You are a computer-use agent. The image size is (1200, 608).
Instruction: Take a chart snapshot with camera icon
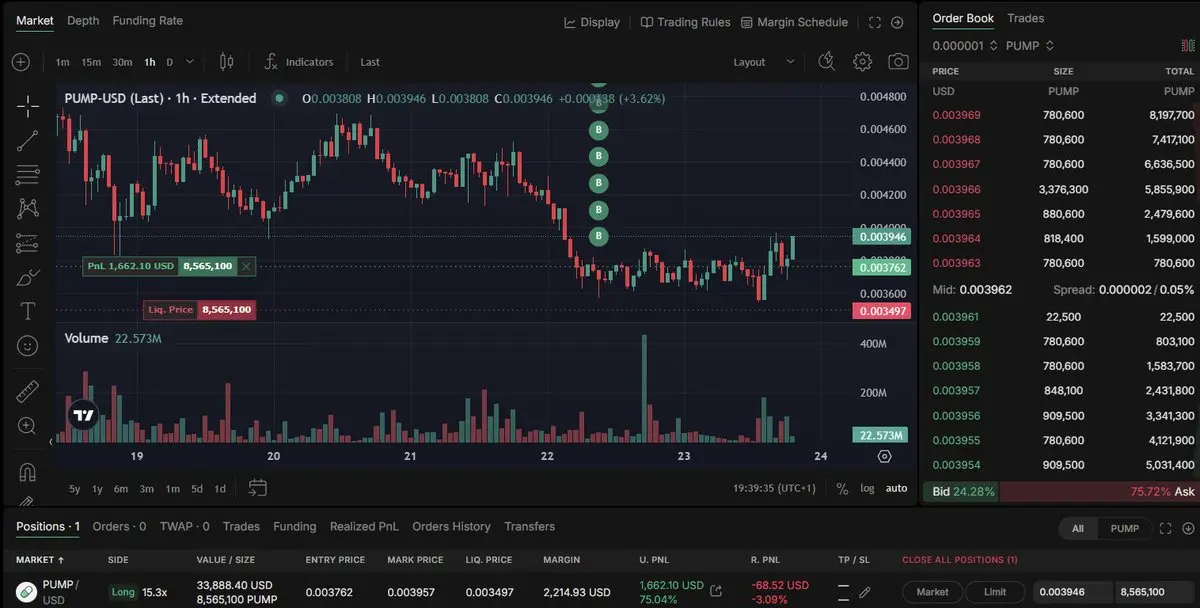tap(899, 62)
